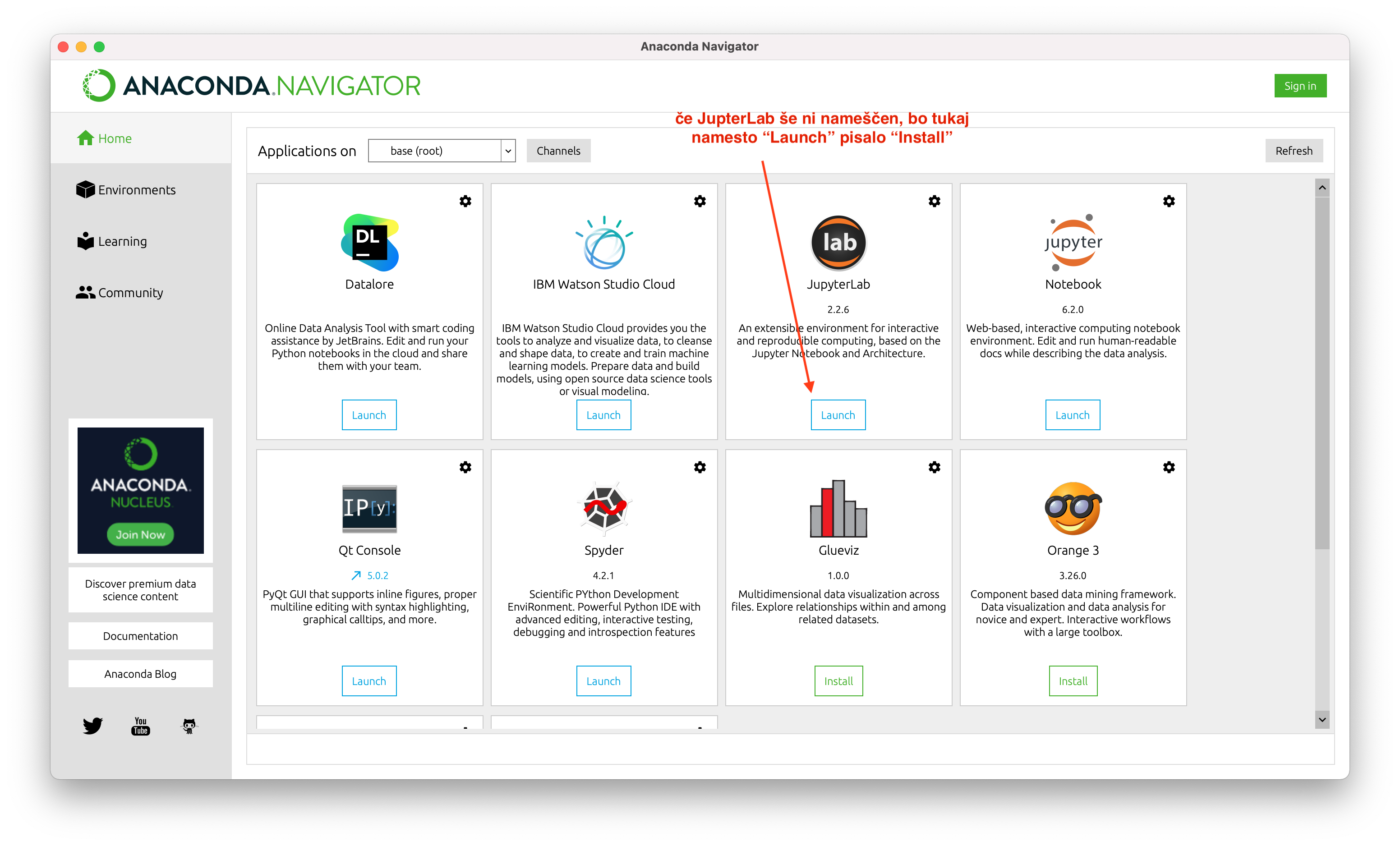Image resolution: width=1400 pixels, height=846 pixels.
Task: Install Glueviz application
Action: click(838, 680)
